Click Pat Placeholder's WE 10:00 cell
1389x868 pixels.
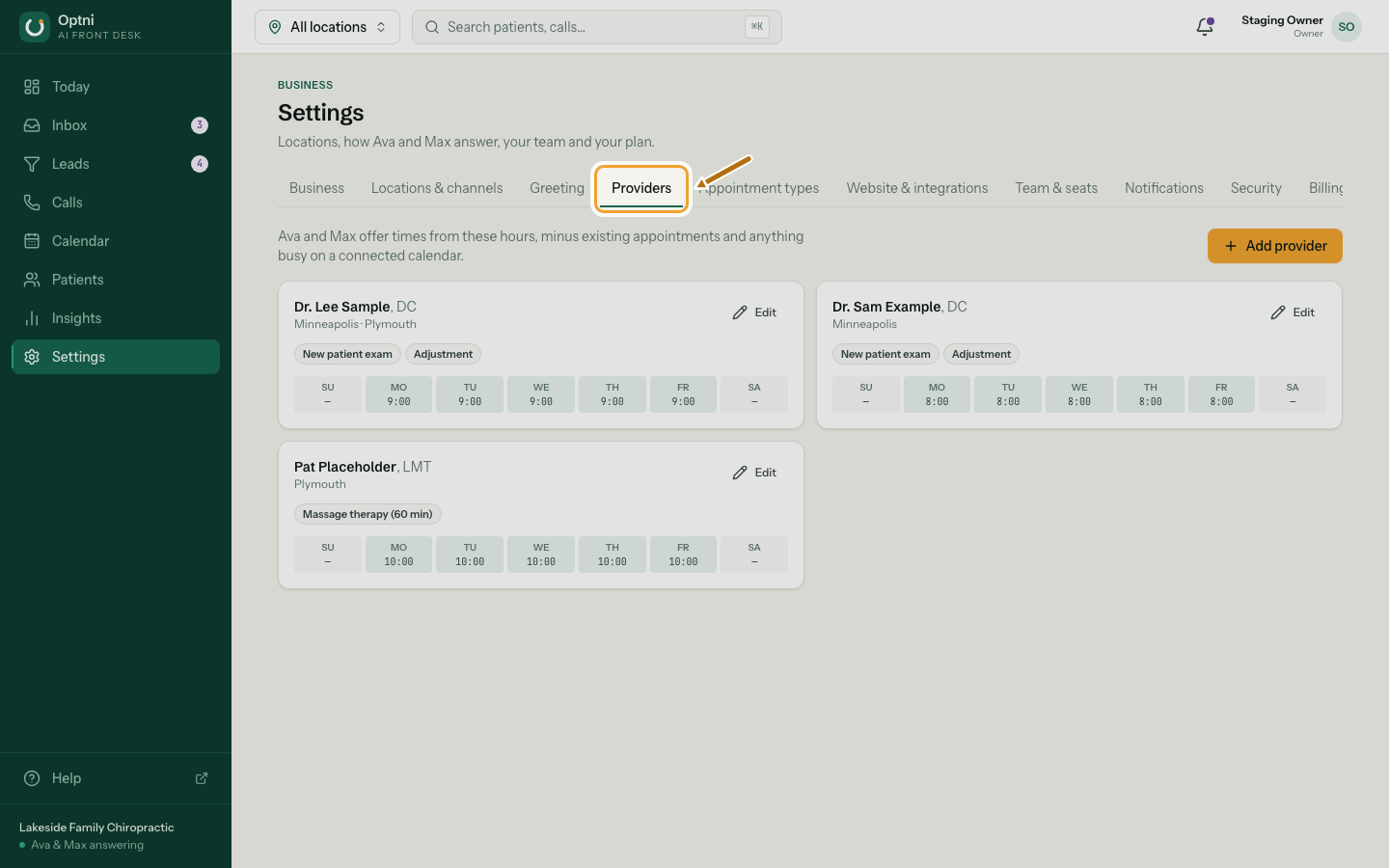click(541, 555)
